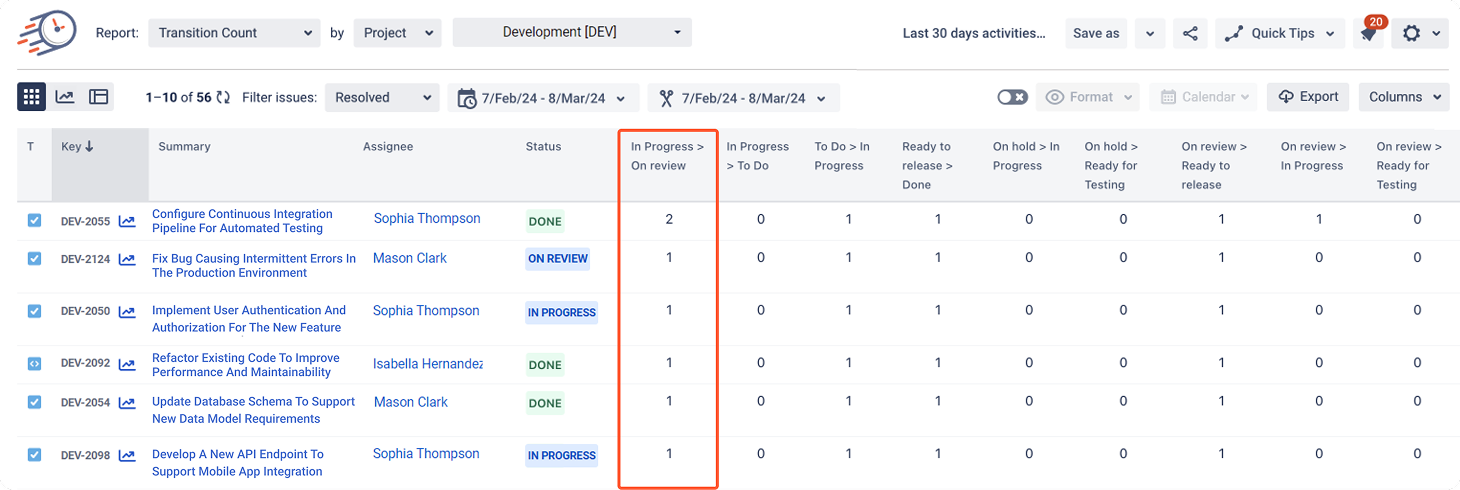Viewport: 1460px width, 490px height.
Task: Open the Report type dropdown Transition Count
Action: pyautogui.click(x=234, y=33)
